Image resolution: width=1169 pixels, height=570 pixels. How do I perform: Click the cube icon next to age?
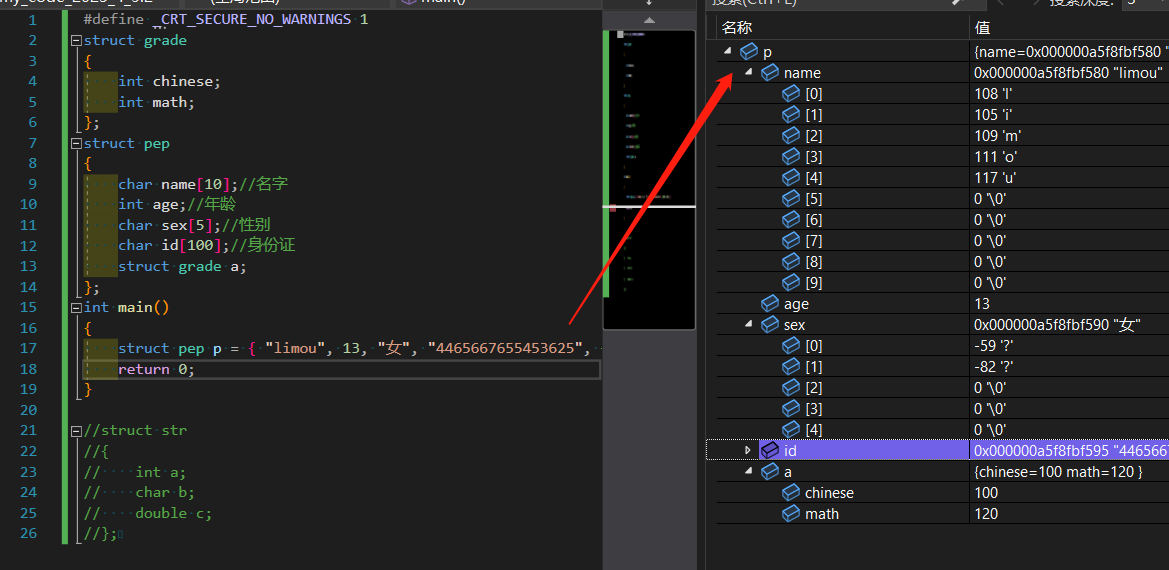pyautogui.click(x=770, y=304)
